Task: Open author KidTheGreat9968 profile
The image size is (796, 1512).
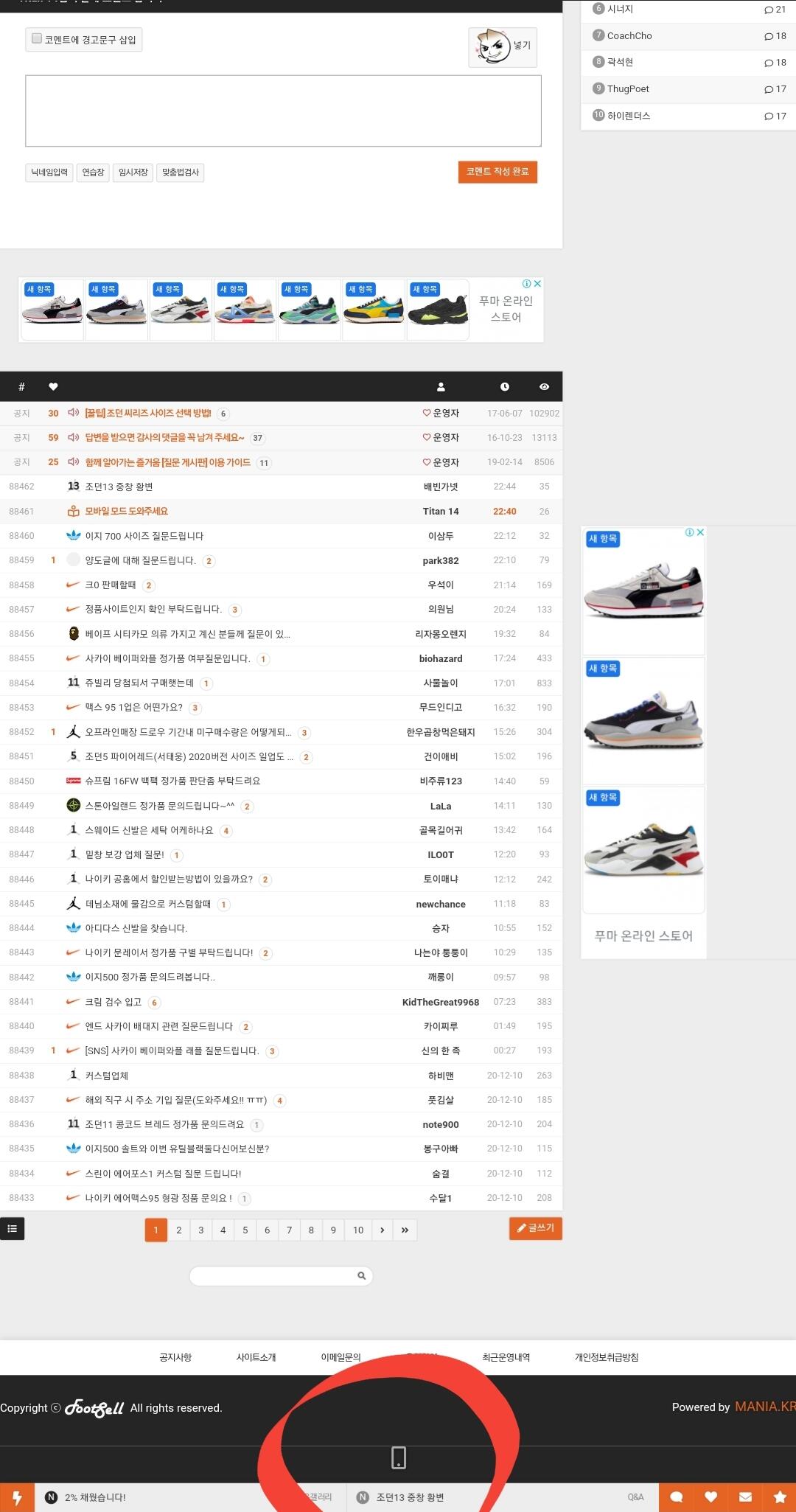Action: point(441,1002)
